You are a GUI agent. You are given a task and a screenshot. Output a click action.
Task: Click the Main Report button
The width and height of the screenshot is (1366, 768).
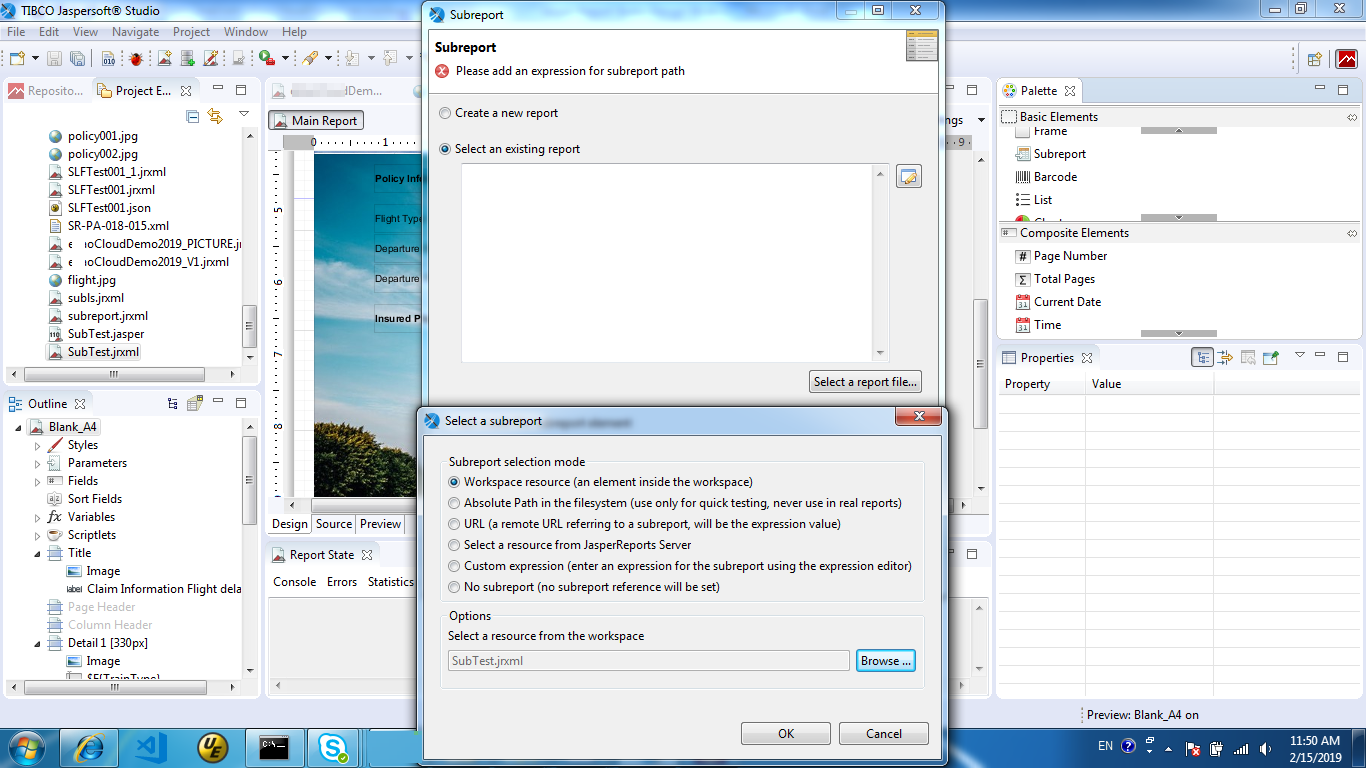315,121
